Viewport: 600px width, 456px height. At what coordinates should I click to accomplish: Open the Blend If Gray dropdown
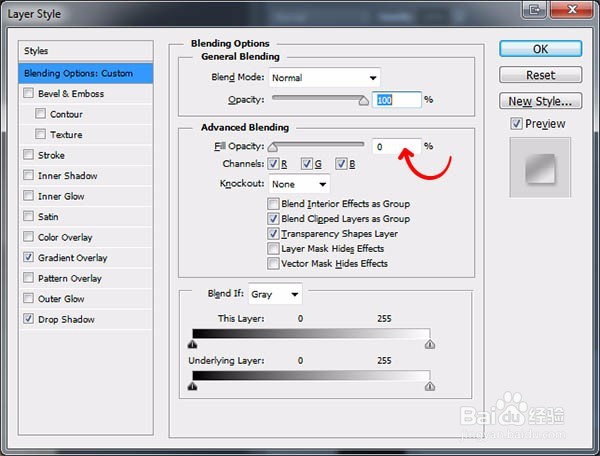click(x=275, y=294)
